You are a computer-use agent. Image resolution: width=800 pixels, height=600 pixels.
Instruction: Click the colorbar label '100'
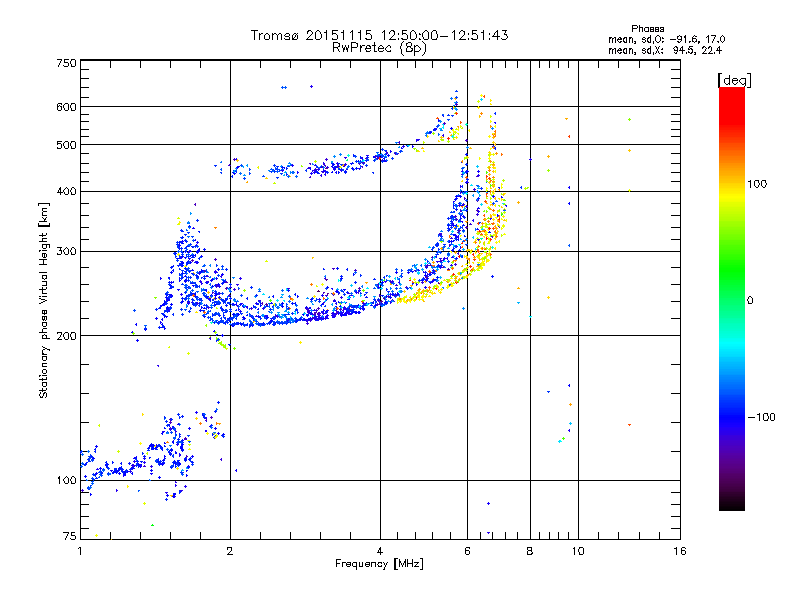coord(757,184)
